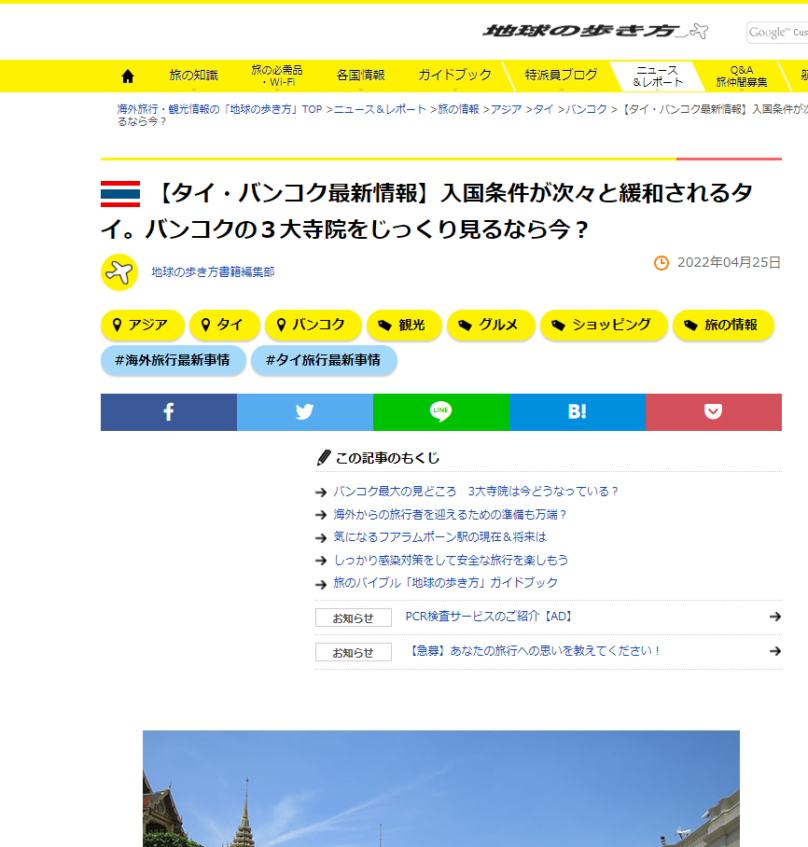The image size is (808, 847).
Task: Share article on Twitter
Action: (x=305, y=412)
